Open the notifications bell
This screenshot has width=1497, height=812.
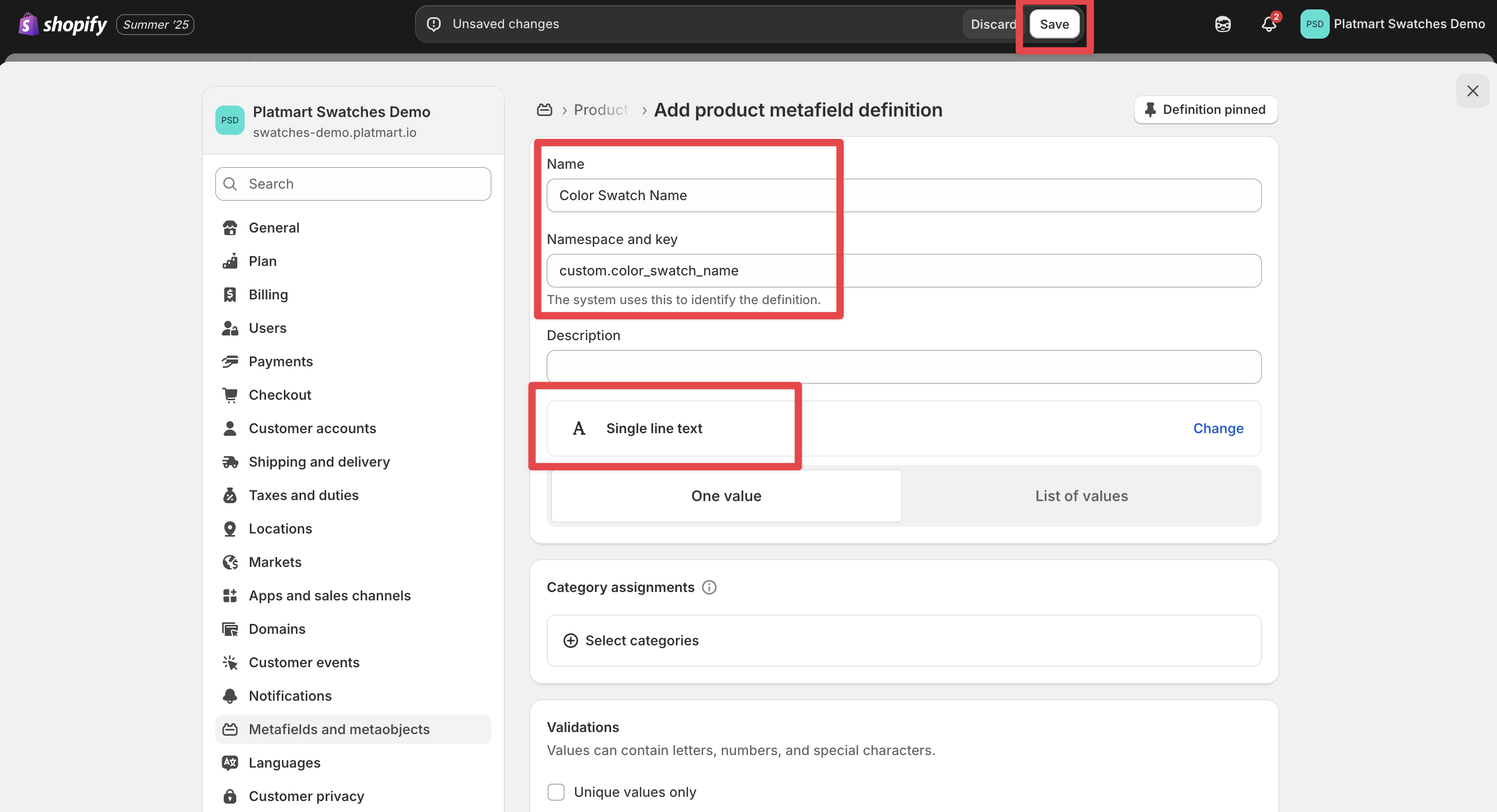click(x=1269, y=25)
